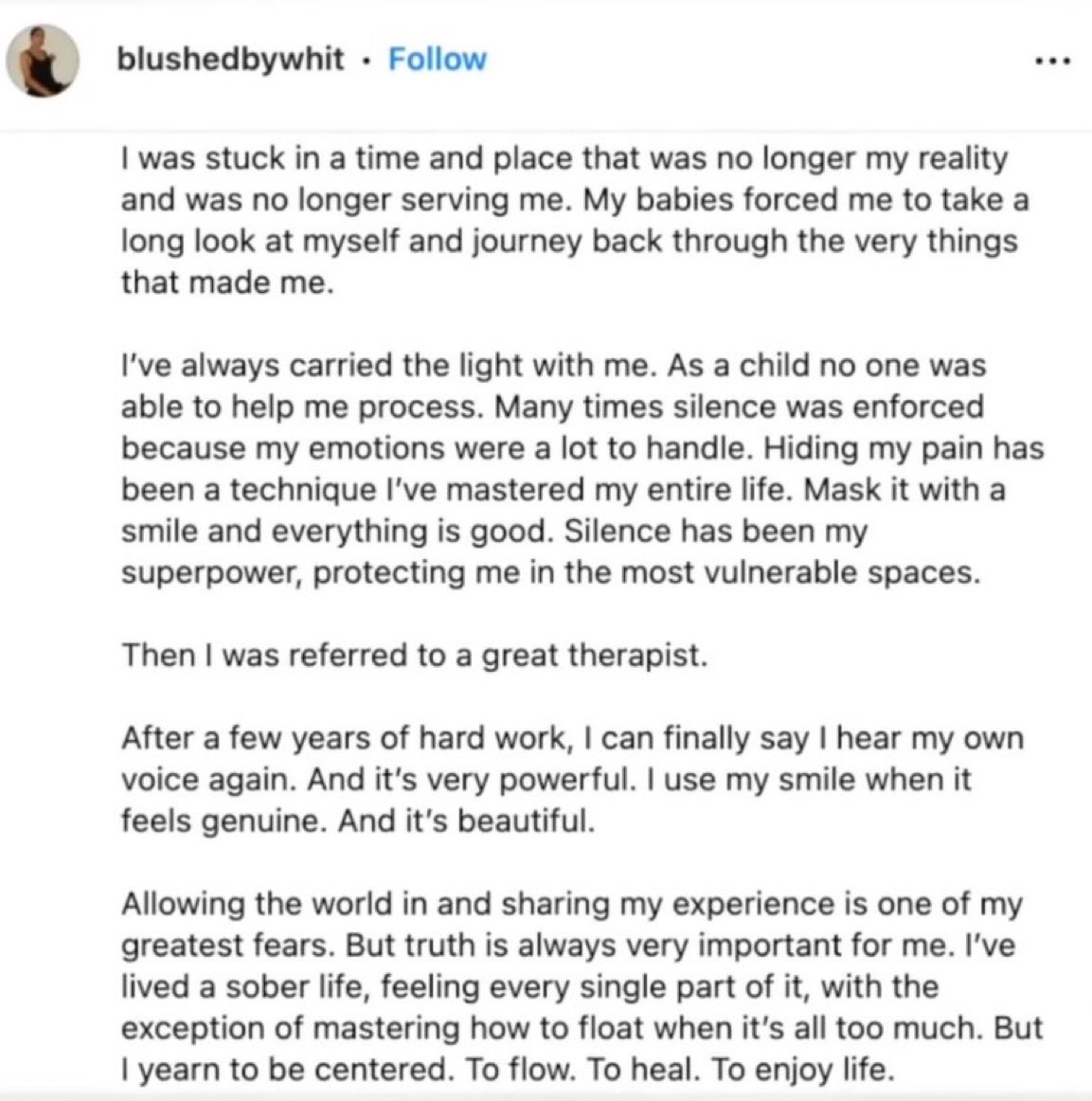The height and width of the screenshot is (1101, 1092).
Task: Click the line starting "exception of mastering how to float"
Action: point(582,1029)
